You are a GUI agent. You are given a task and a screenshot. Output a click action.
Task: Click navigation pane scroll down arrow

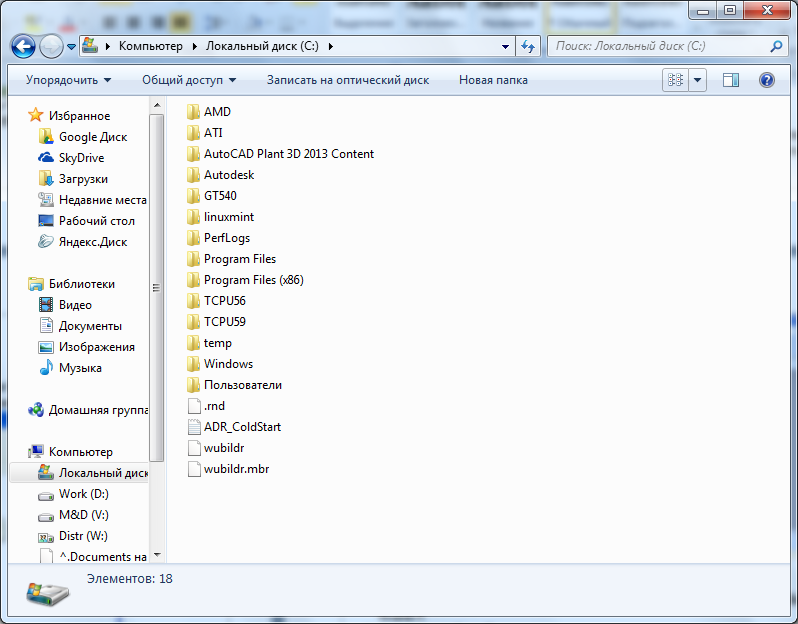click(157, 555)
